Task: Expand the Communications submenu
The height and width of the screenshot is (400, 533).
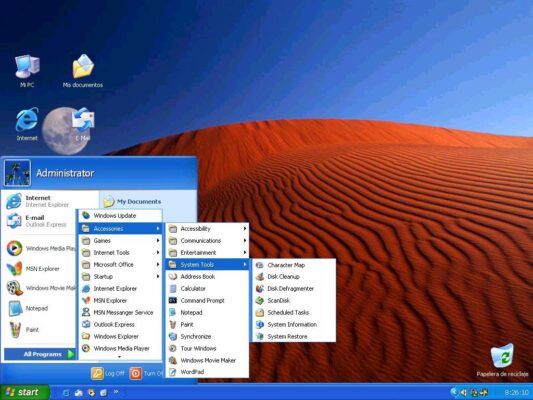Action: 207,240
